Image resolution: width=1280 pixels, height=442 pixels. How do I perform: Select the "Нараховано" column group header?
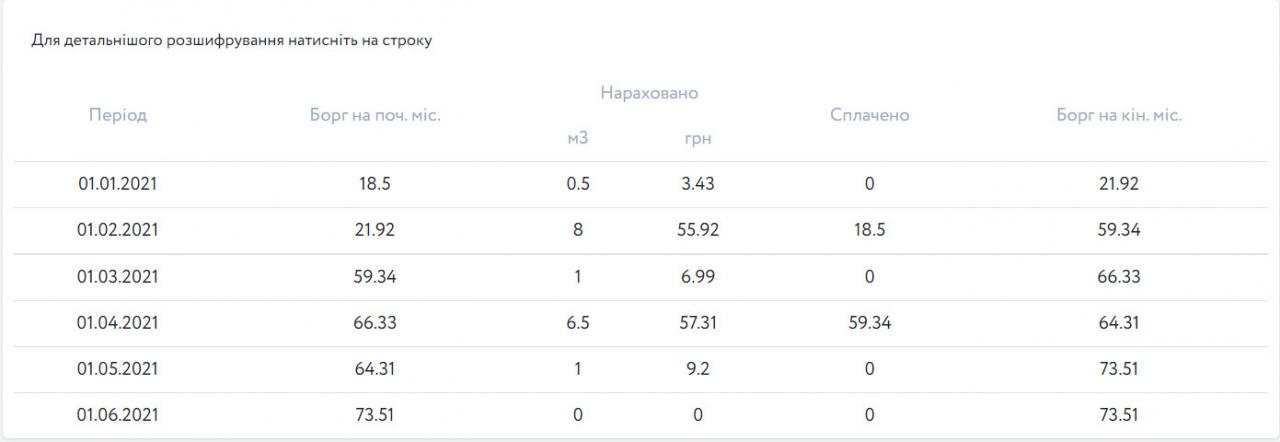pos(649,93)
